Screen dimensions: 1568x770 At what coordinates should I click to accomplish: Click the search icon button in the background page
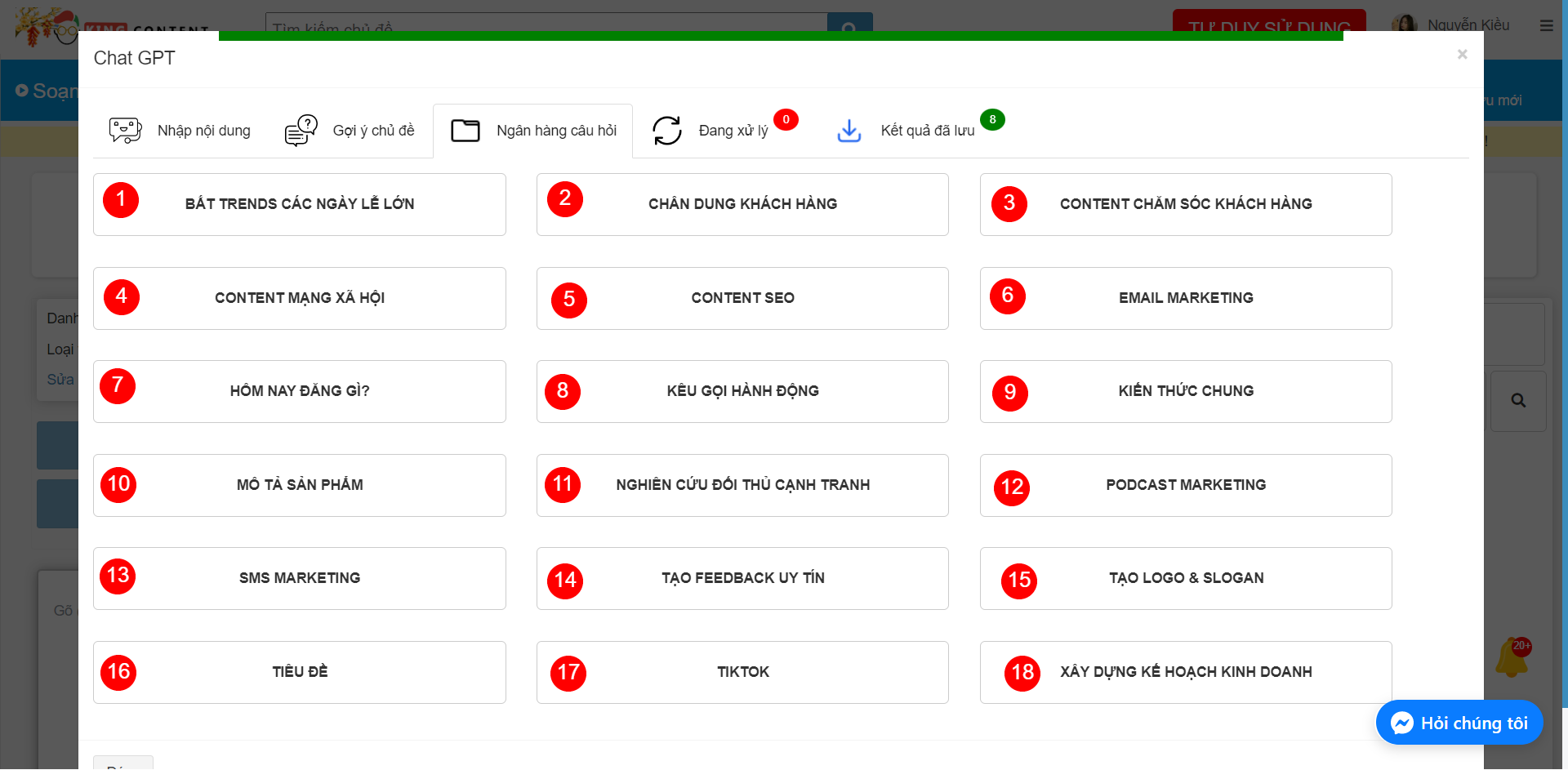(x=1518, y=401)
